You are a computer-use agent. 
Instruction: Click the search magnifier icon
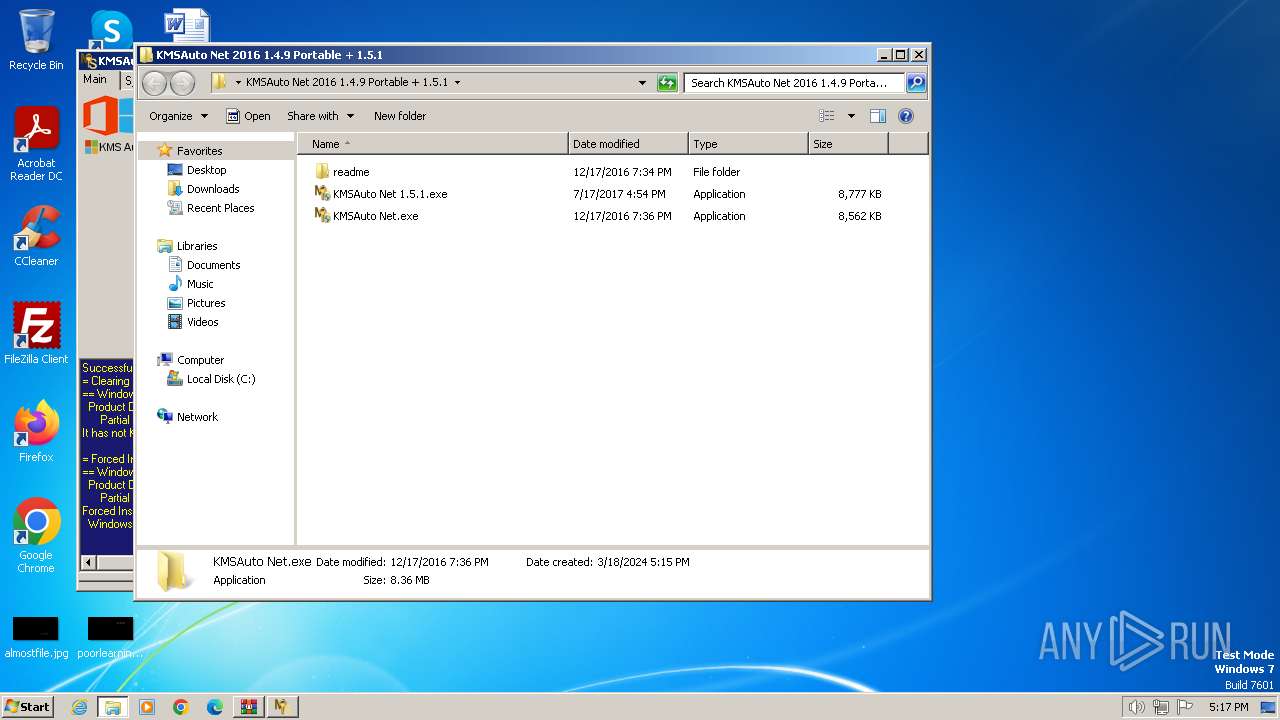[x=916, y=83]
